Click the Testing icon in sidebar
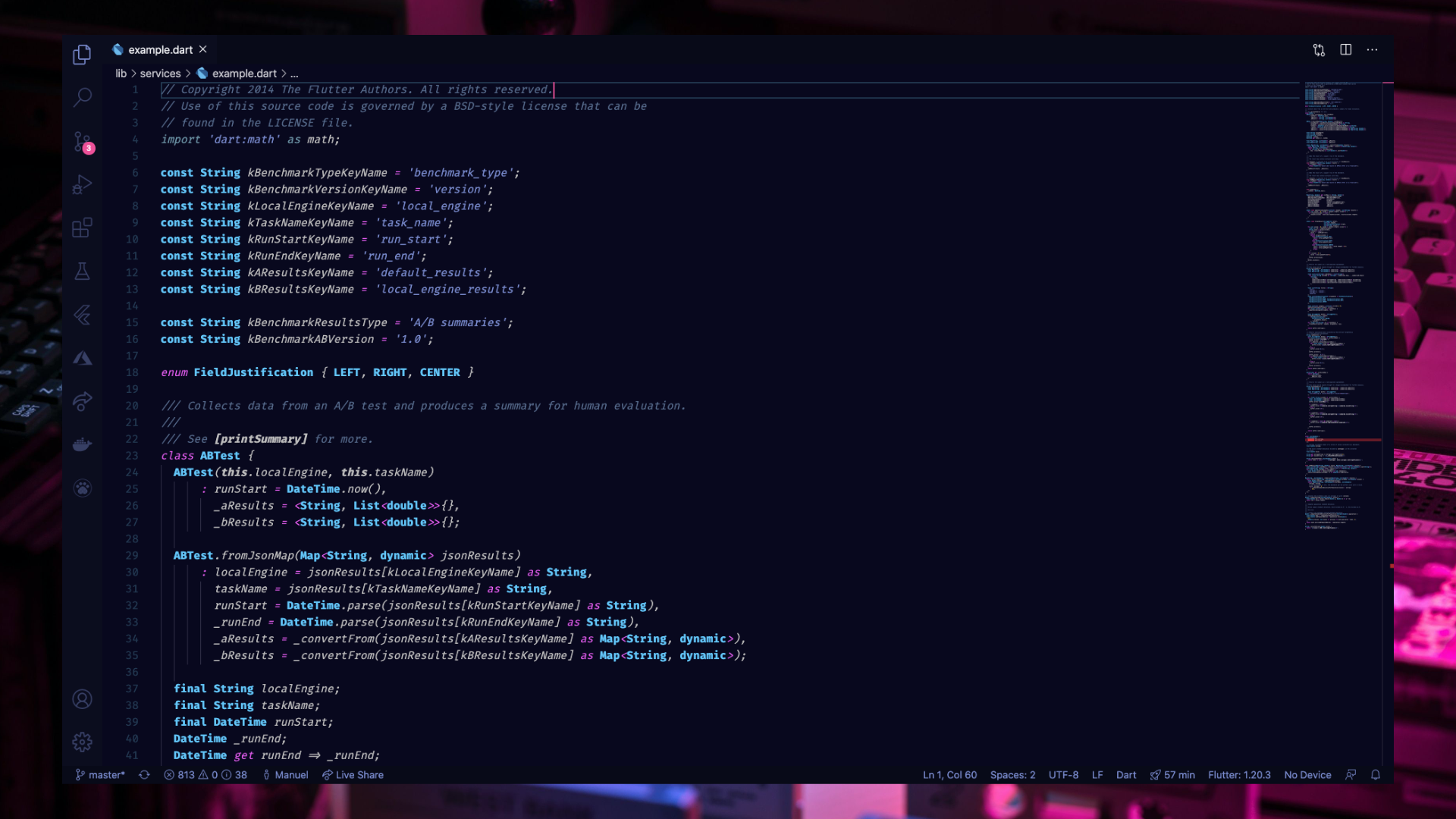 (82, 271)
